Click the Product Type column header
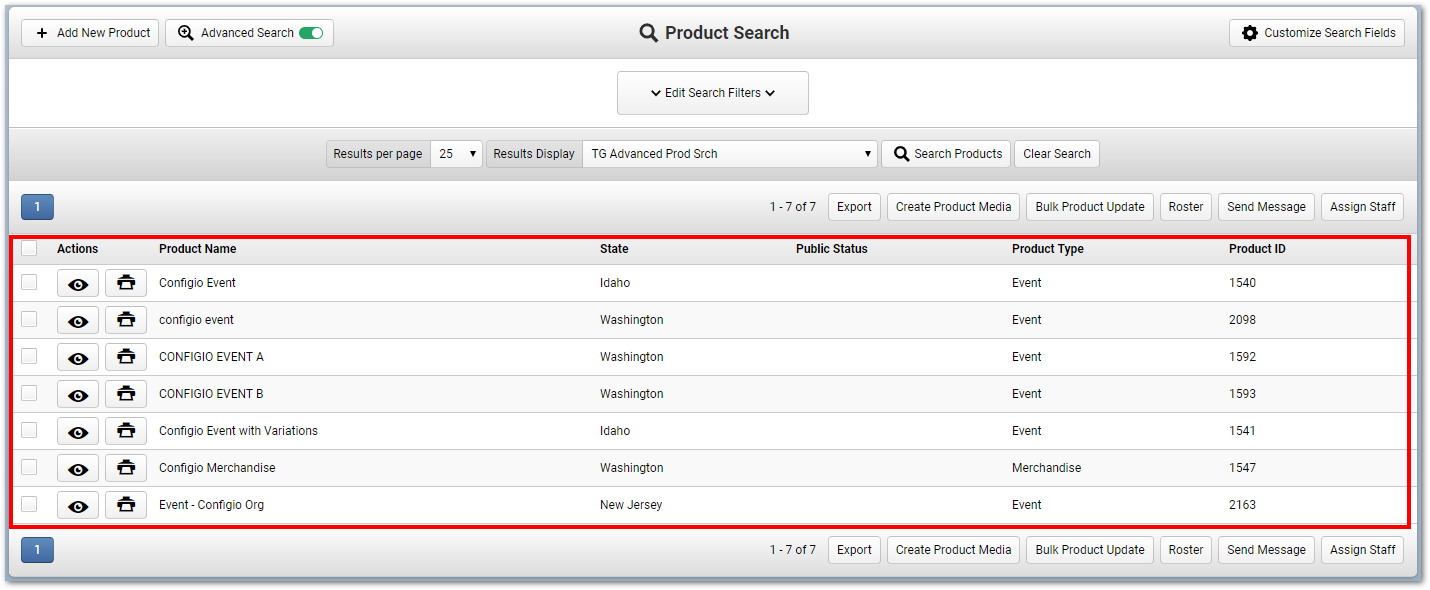This screenshot has width=1430, height=590. (x=1048, y=249)
